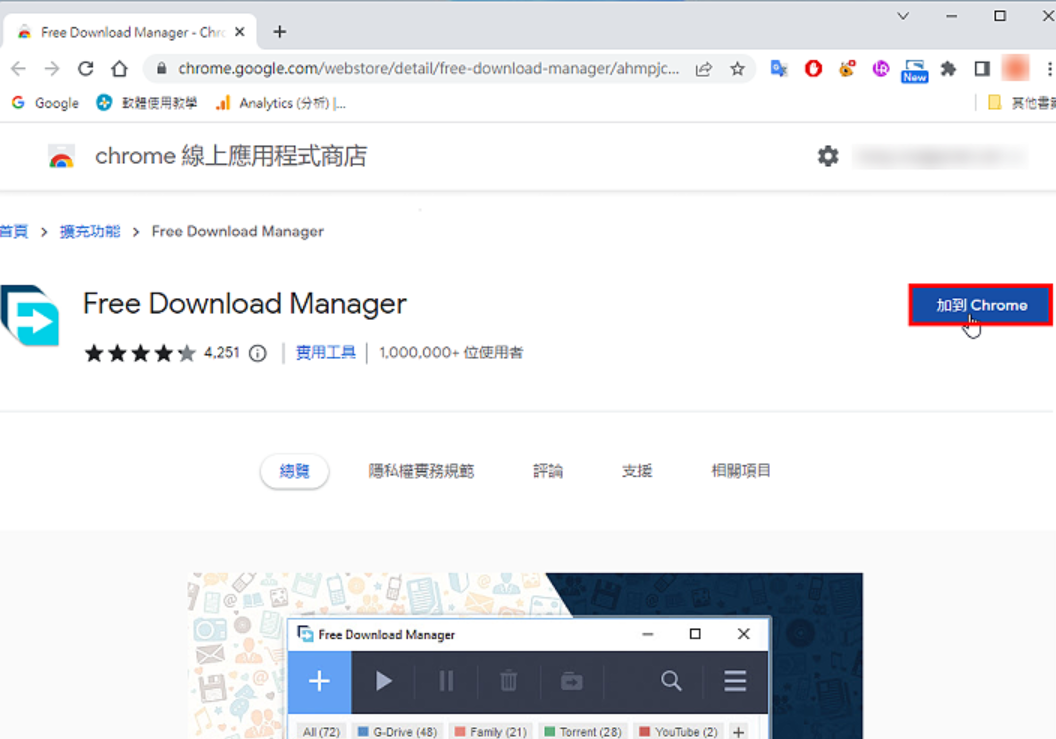This screenshot has height=739, width=1056.
Task: Open the blue 'New' extension icon
Action: [x=915, y=71]
